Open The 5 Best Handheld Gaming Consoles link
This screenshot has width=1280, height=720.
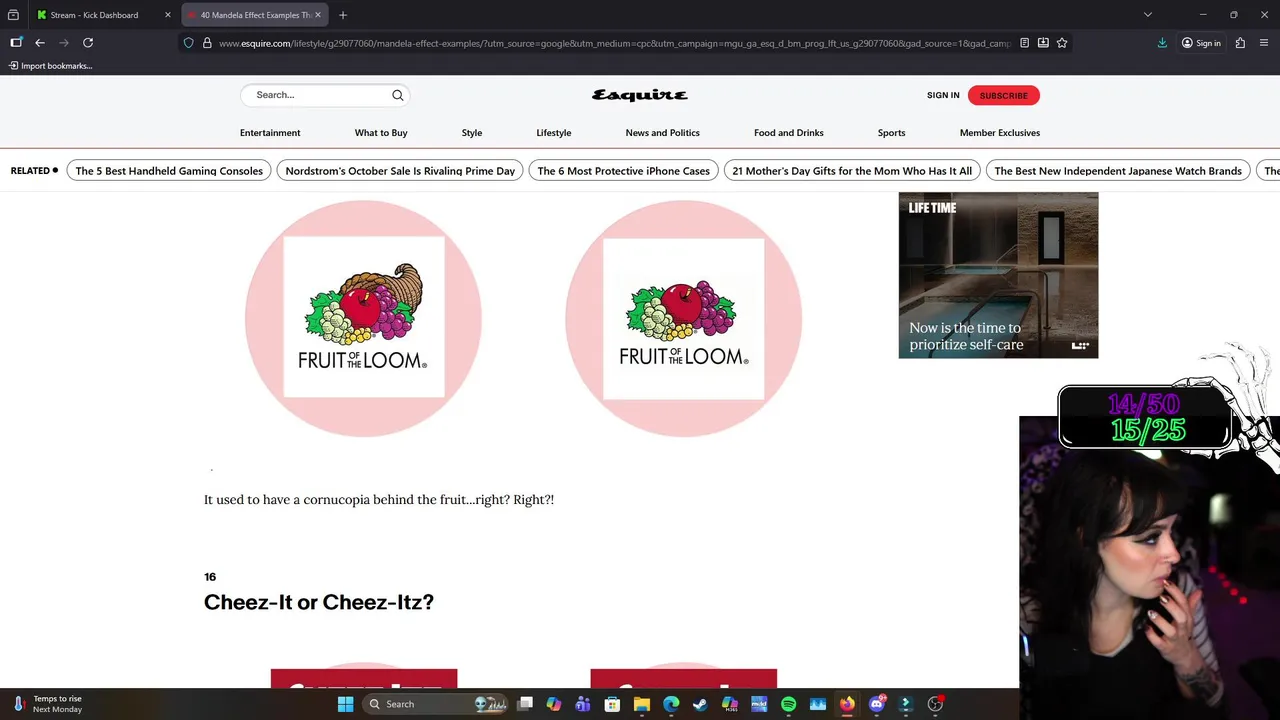[x=169, y=171]
